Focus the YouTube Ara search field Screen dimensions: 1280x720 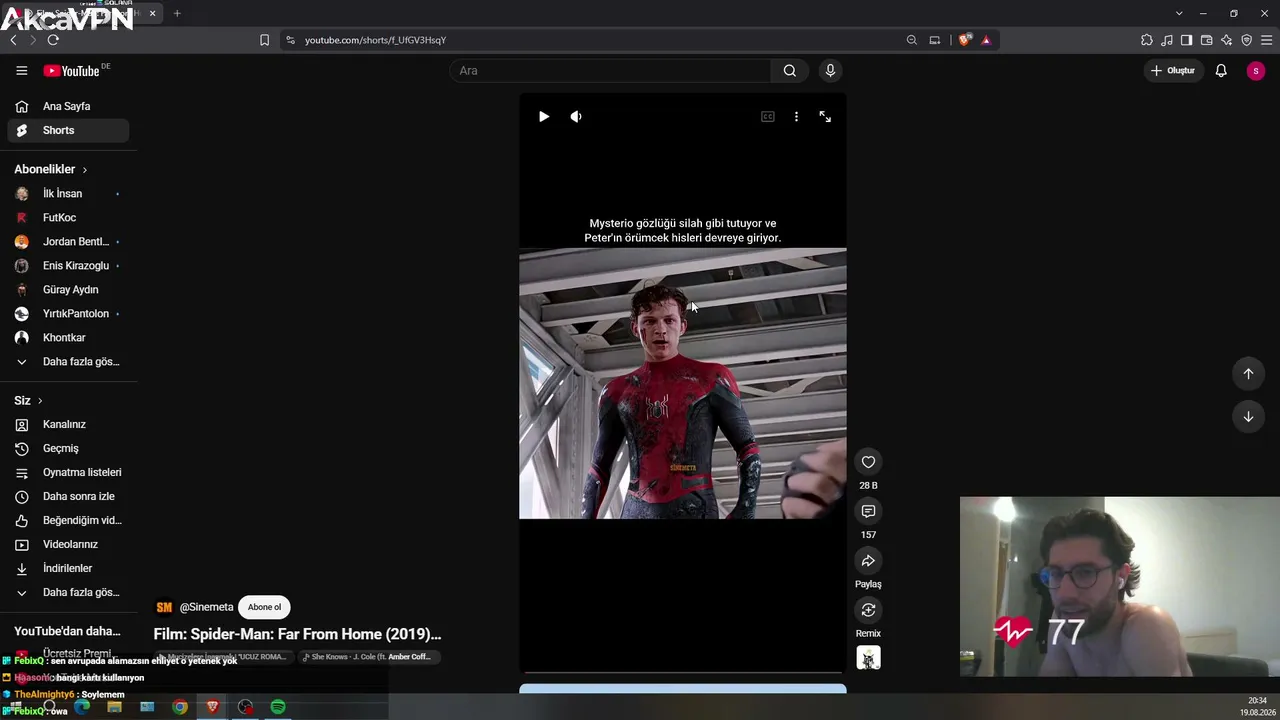tap(610, 71)
